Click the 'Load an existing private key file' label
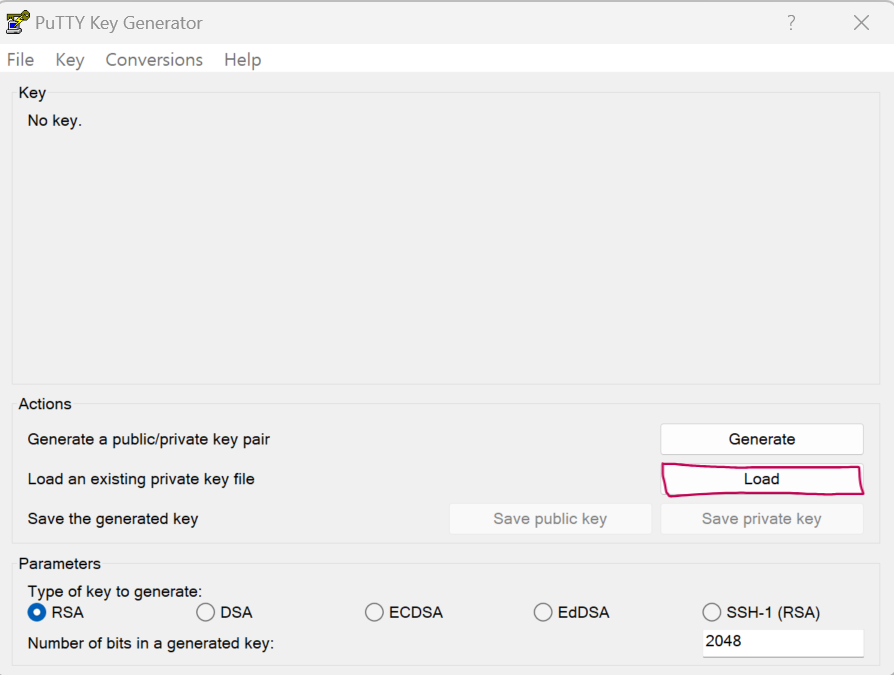The image size is (894, 675). click(x=141, y=479)
